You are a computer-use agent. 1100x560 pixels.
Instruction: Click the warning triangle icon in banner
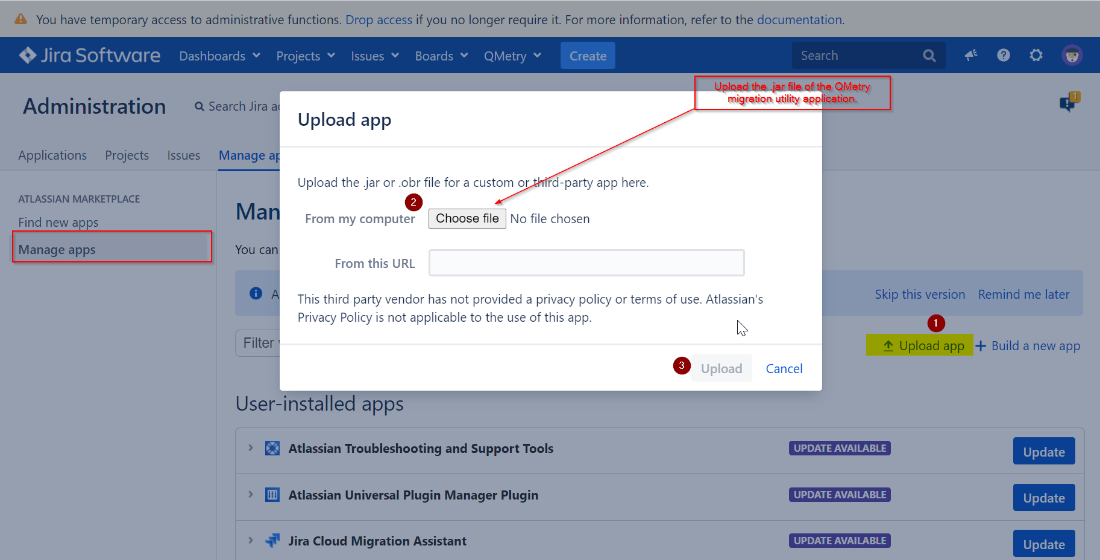pyautogui.click(x=21, y=19)
